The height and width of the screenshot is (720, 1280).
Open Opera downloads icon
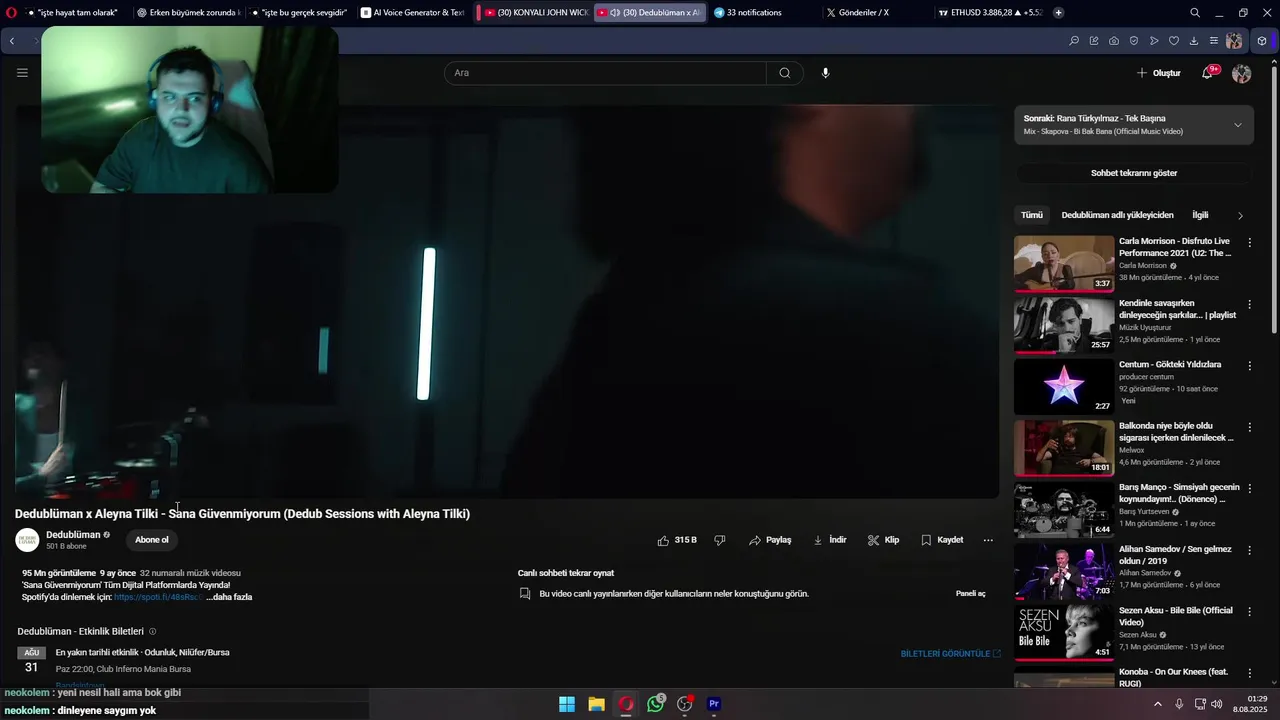pos(1194,41)
